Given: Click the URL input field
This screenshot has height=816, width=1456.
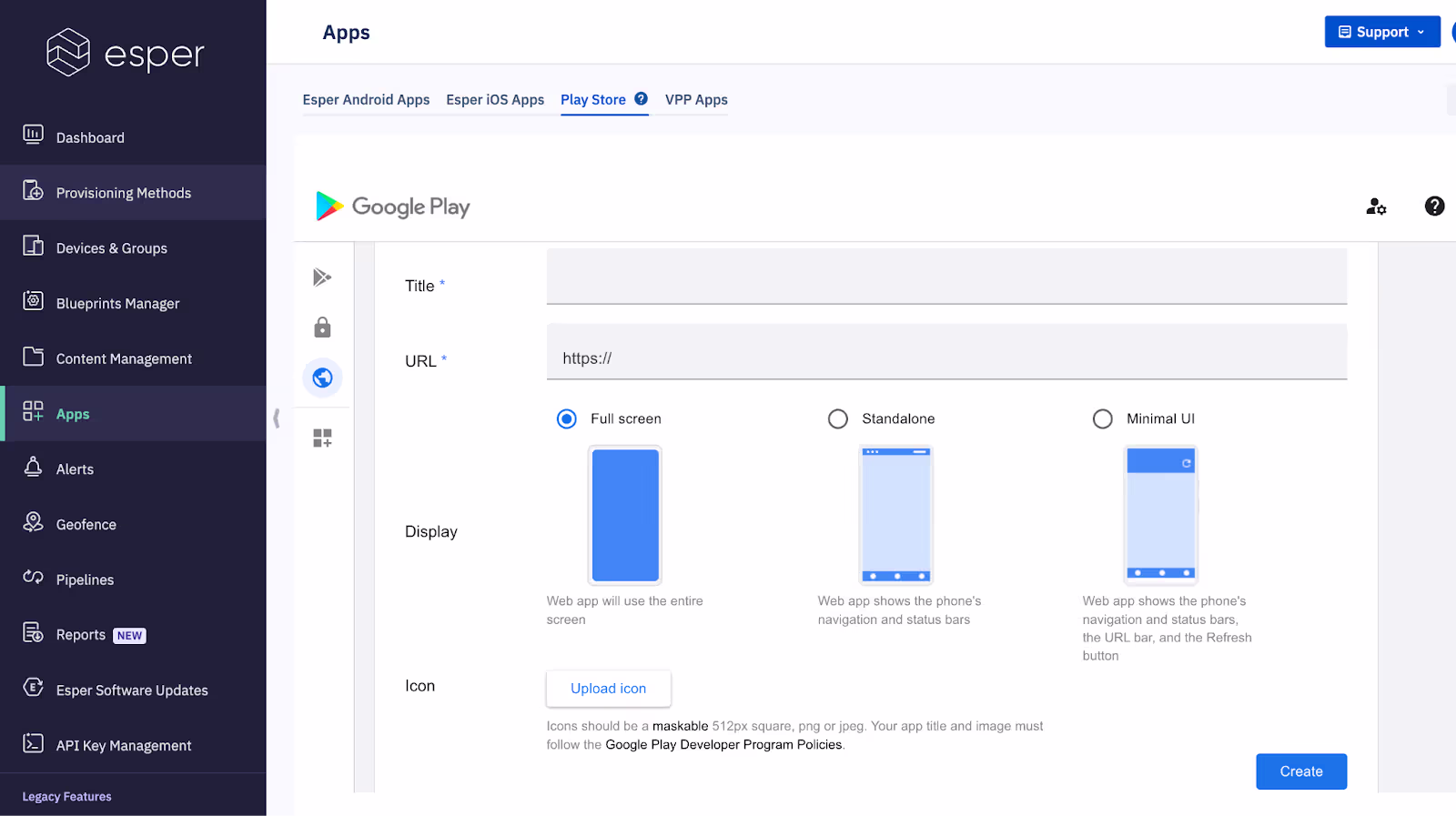Looking at the screenshot, I should (946, 352).
